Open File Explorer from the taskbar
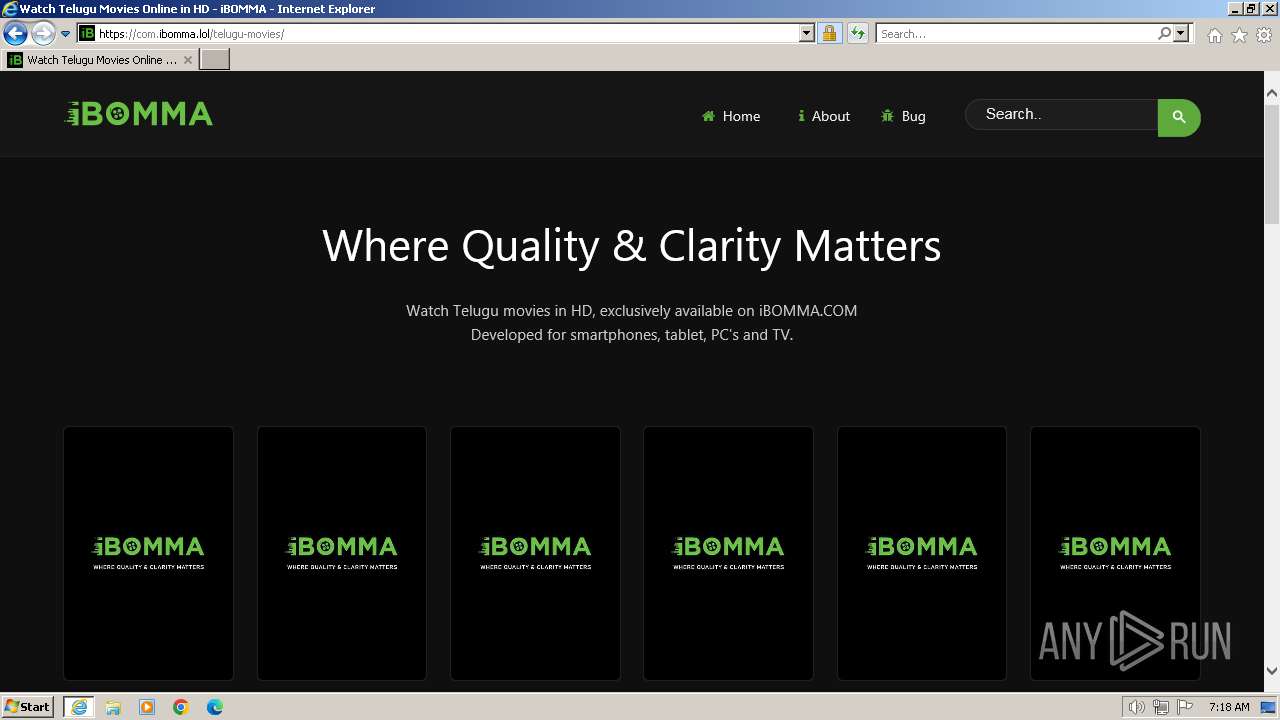The height and width of the screenshot is (720, 1280). pos(113,707)
